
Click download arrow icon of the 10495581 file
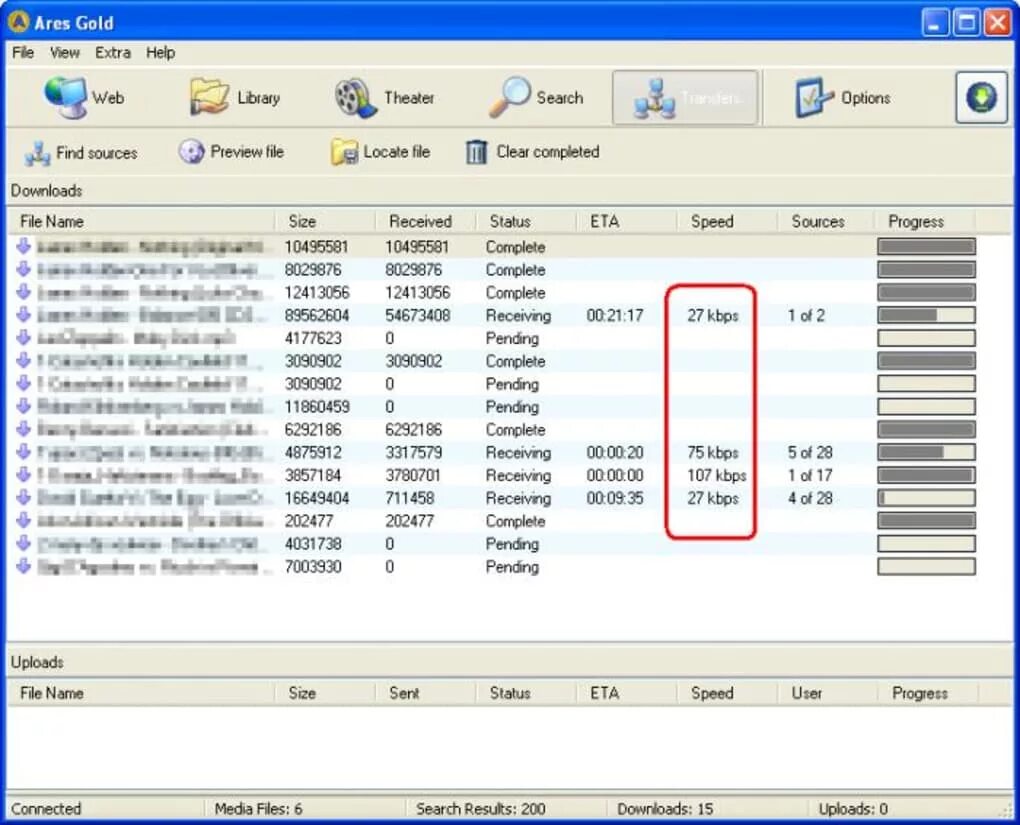click(x=23, y=246)
